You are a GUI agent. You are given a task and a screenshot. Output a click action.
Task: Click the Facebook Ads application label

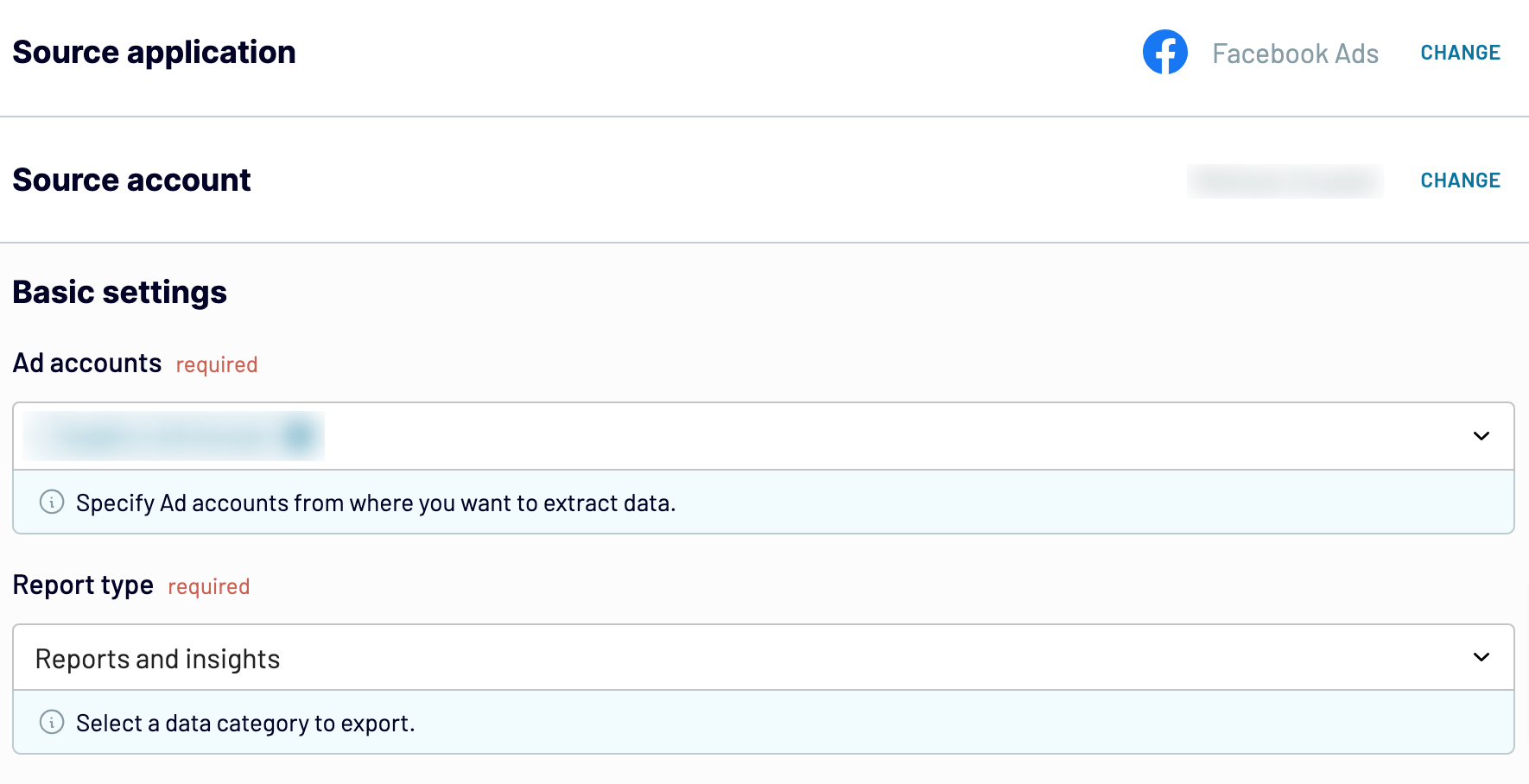coord(1295,54)
